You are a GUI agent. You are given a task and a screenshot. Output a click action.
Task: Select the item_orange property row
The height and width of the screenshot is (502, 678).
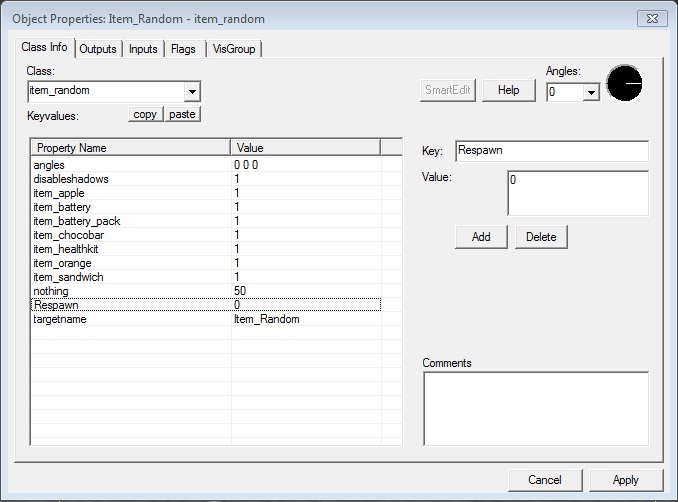pos(206,263)
